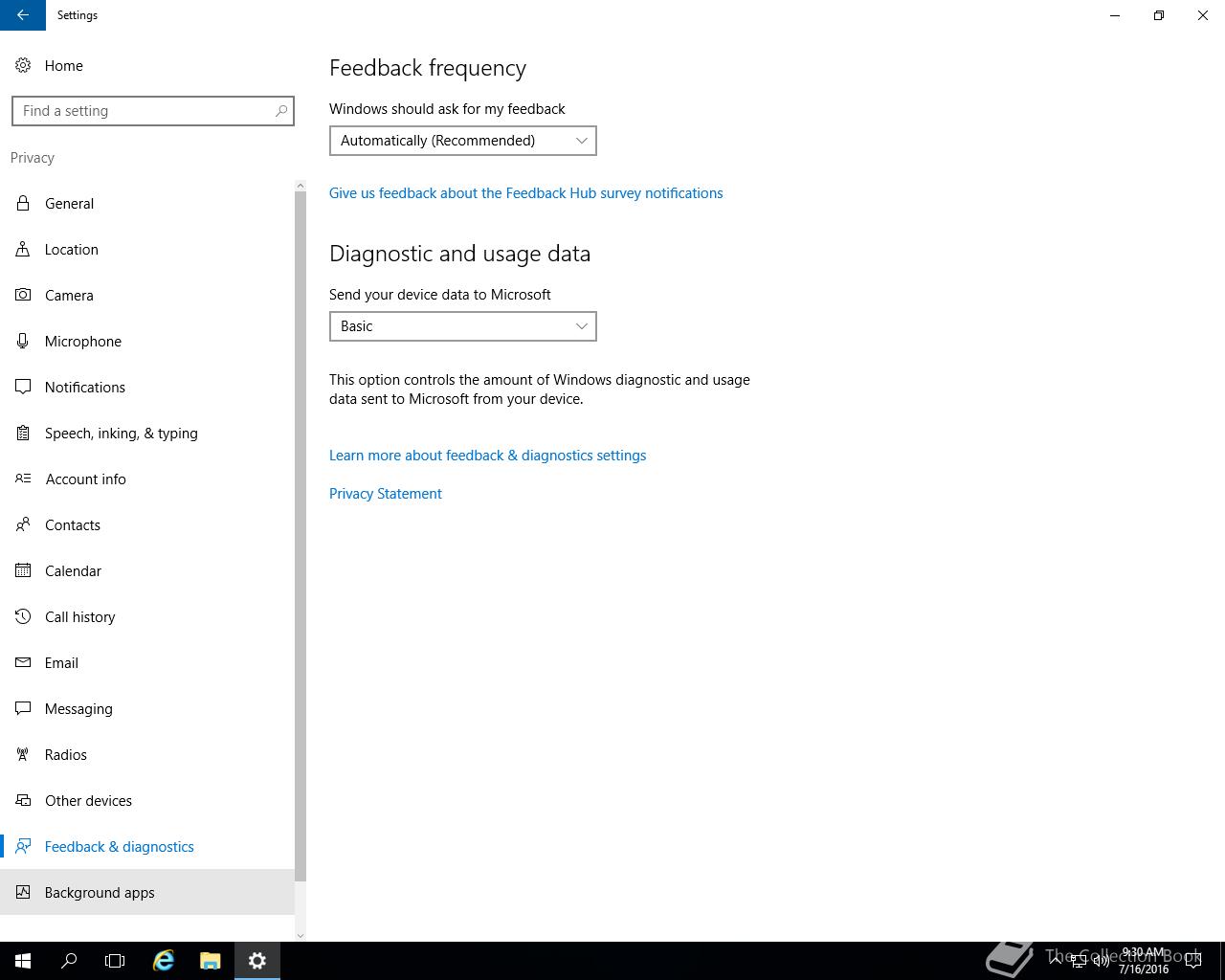This screenshot has width=1225, height=980.
Task: Select the Camera icon in sidebar
Action: (23, 296)
